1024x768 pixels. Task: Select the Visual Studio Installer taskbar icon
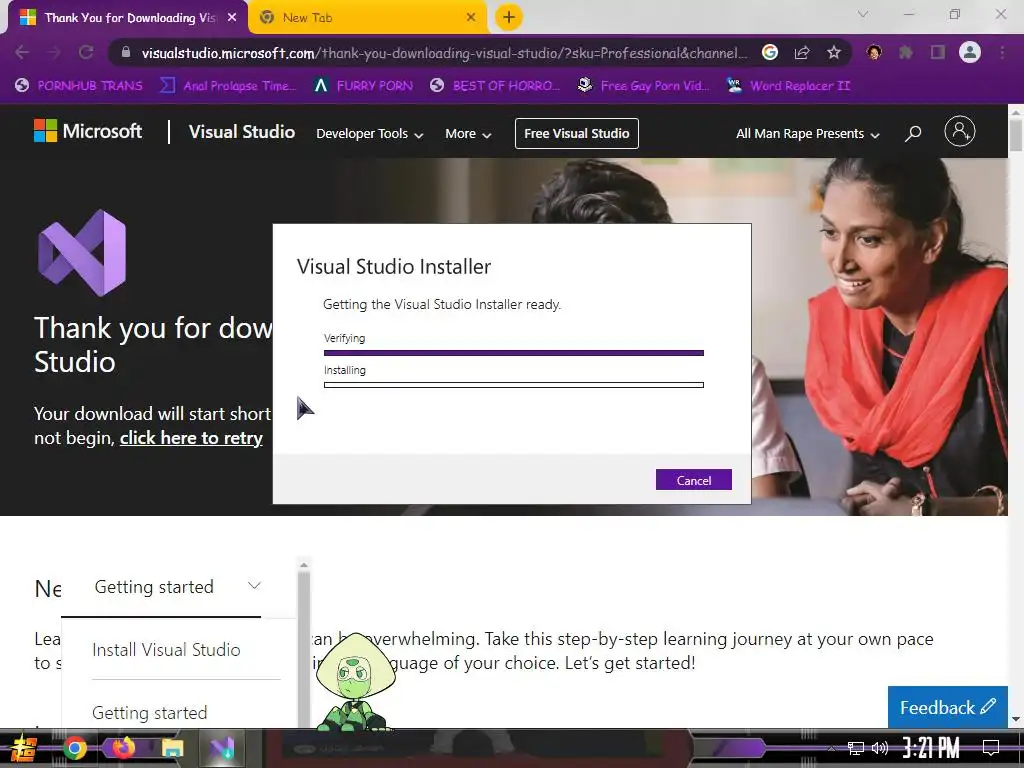tap(222, 748)
